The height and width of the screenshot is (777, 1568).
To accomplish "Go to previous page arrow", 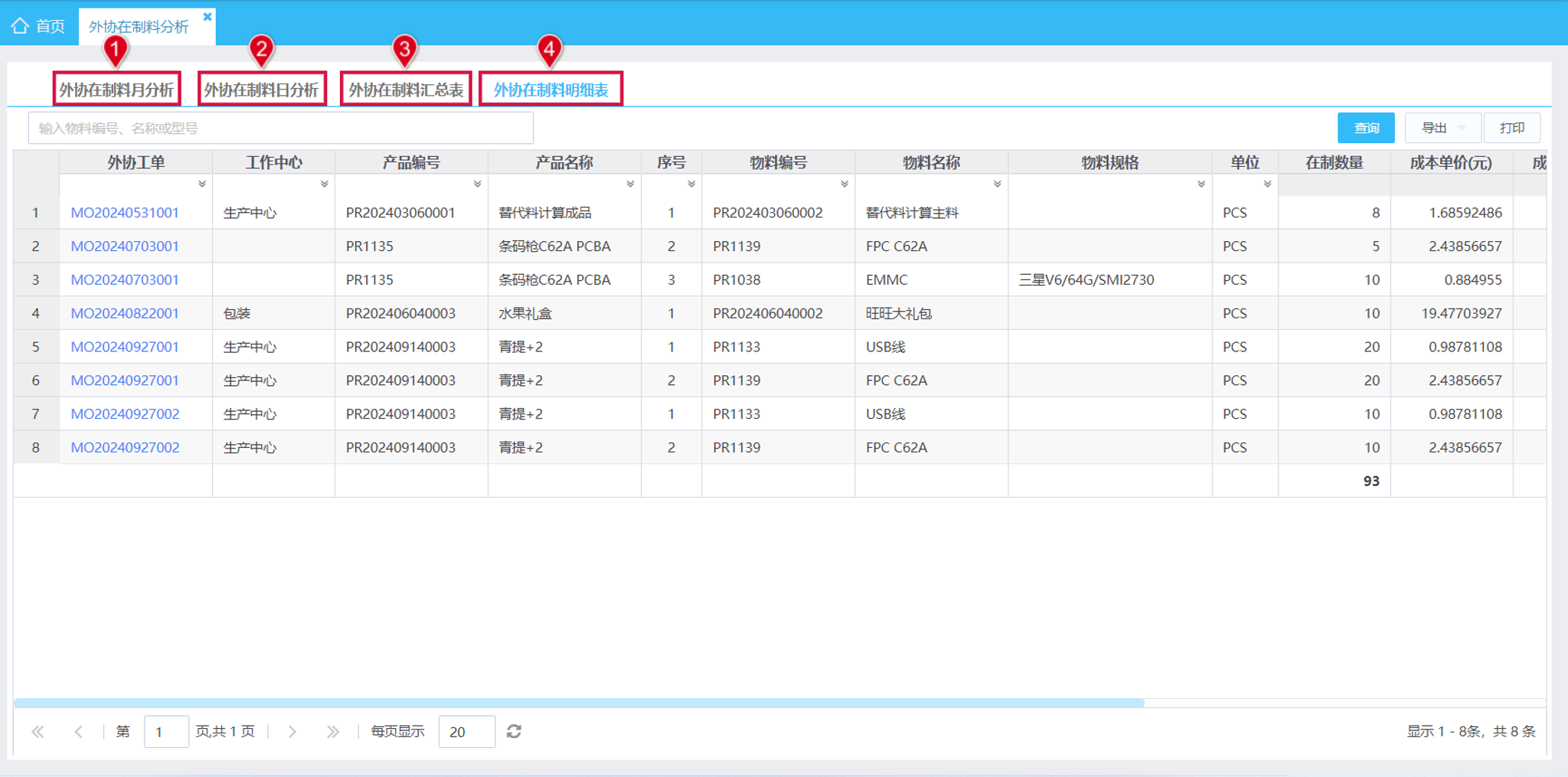I will (79, 732).
